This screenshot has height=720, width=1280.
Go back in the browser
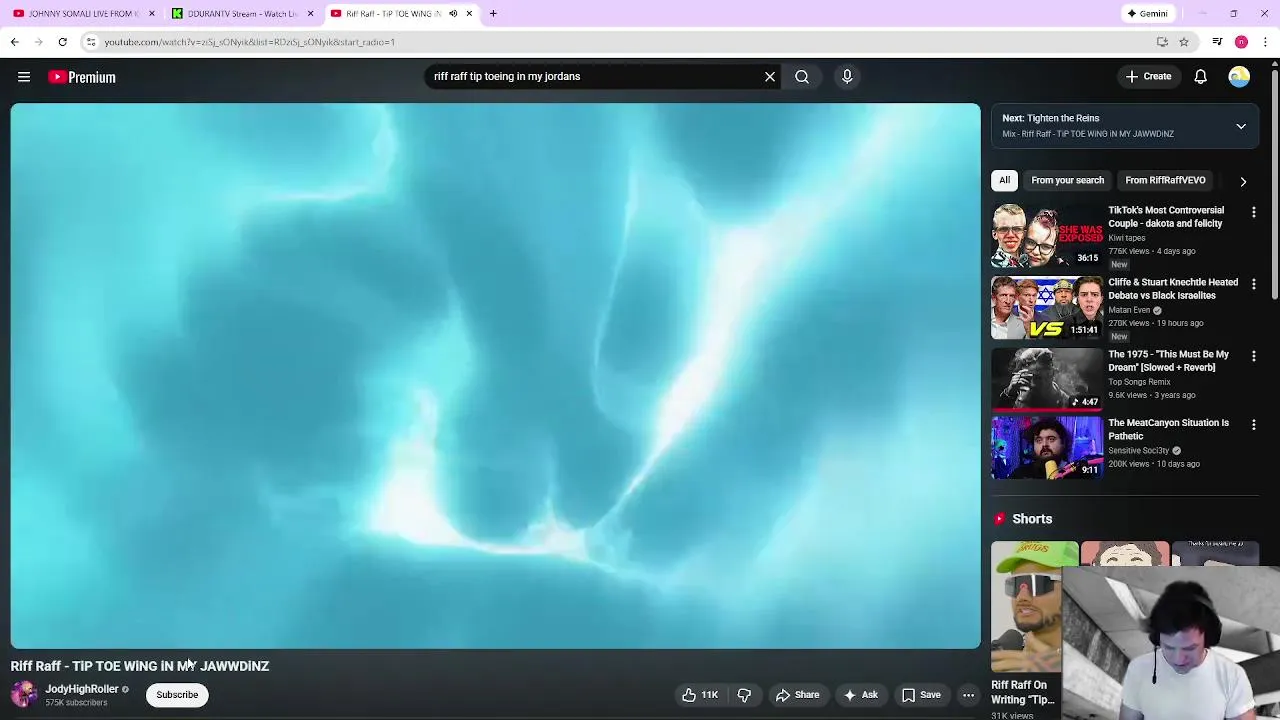pyautogui.click(x=14, y=42)
